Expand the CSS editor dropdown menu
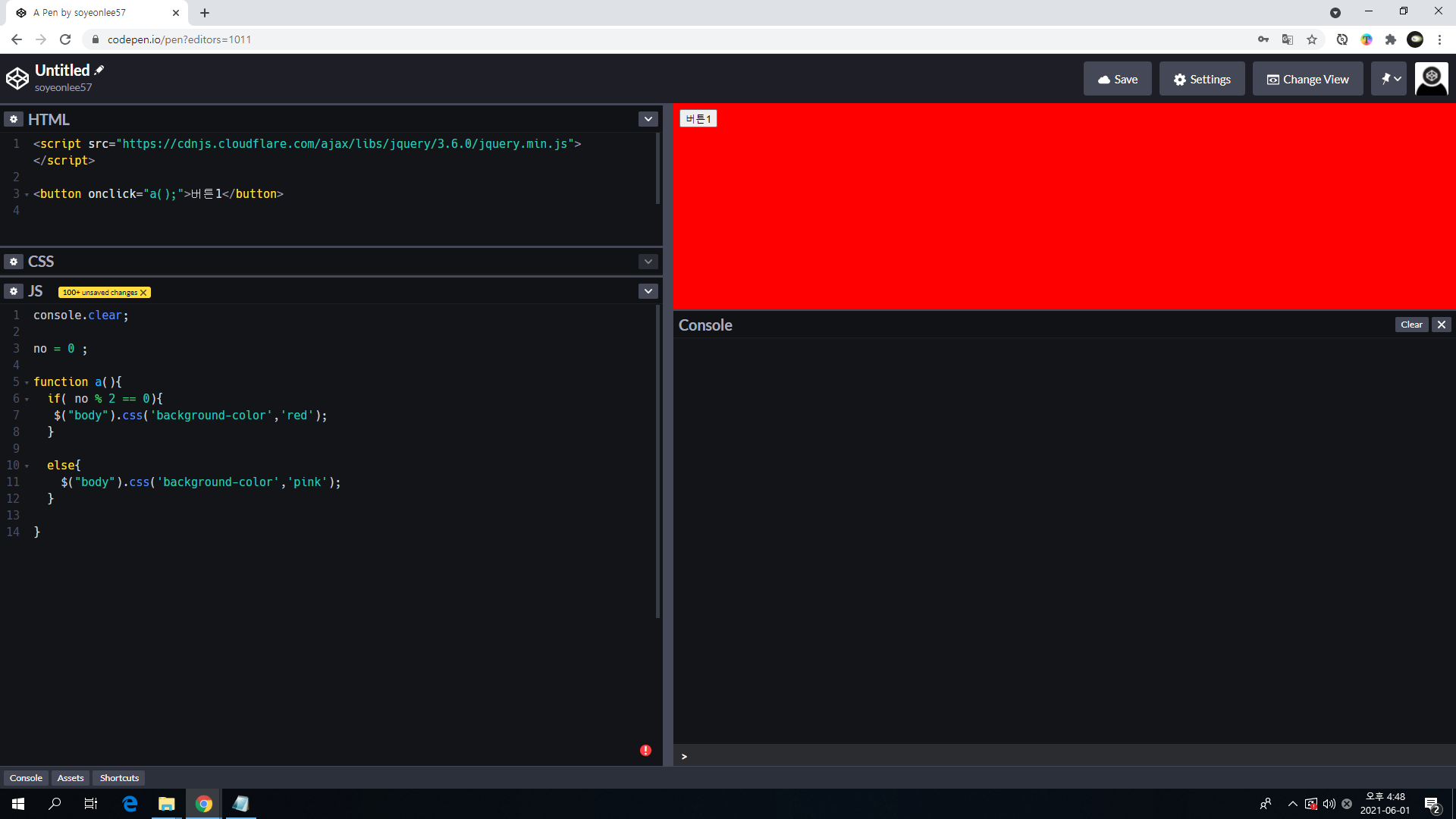The width and height of the screenshot is (1456, 819). tap(648, 262)
